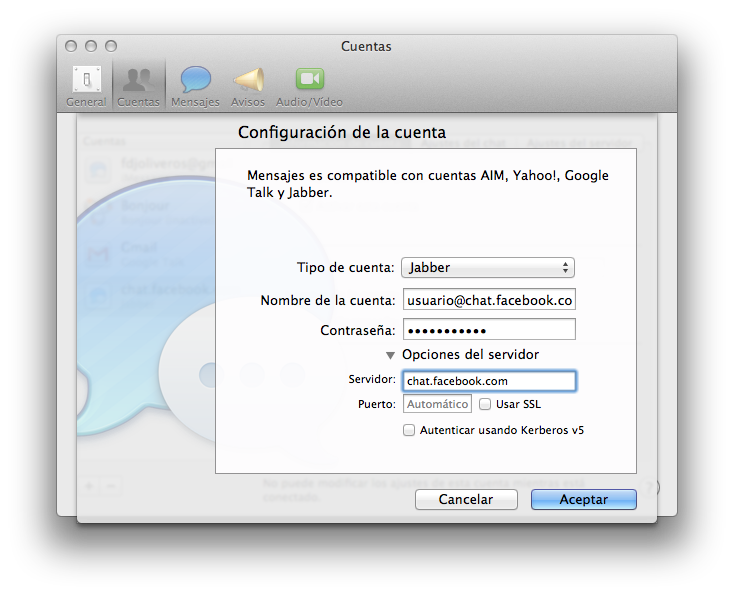Collapse Opciones del servidor disclosure triangle
The height and width of the screenshot is (595, 734).
tap(390, 355)
